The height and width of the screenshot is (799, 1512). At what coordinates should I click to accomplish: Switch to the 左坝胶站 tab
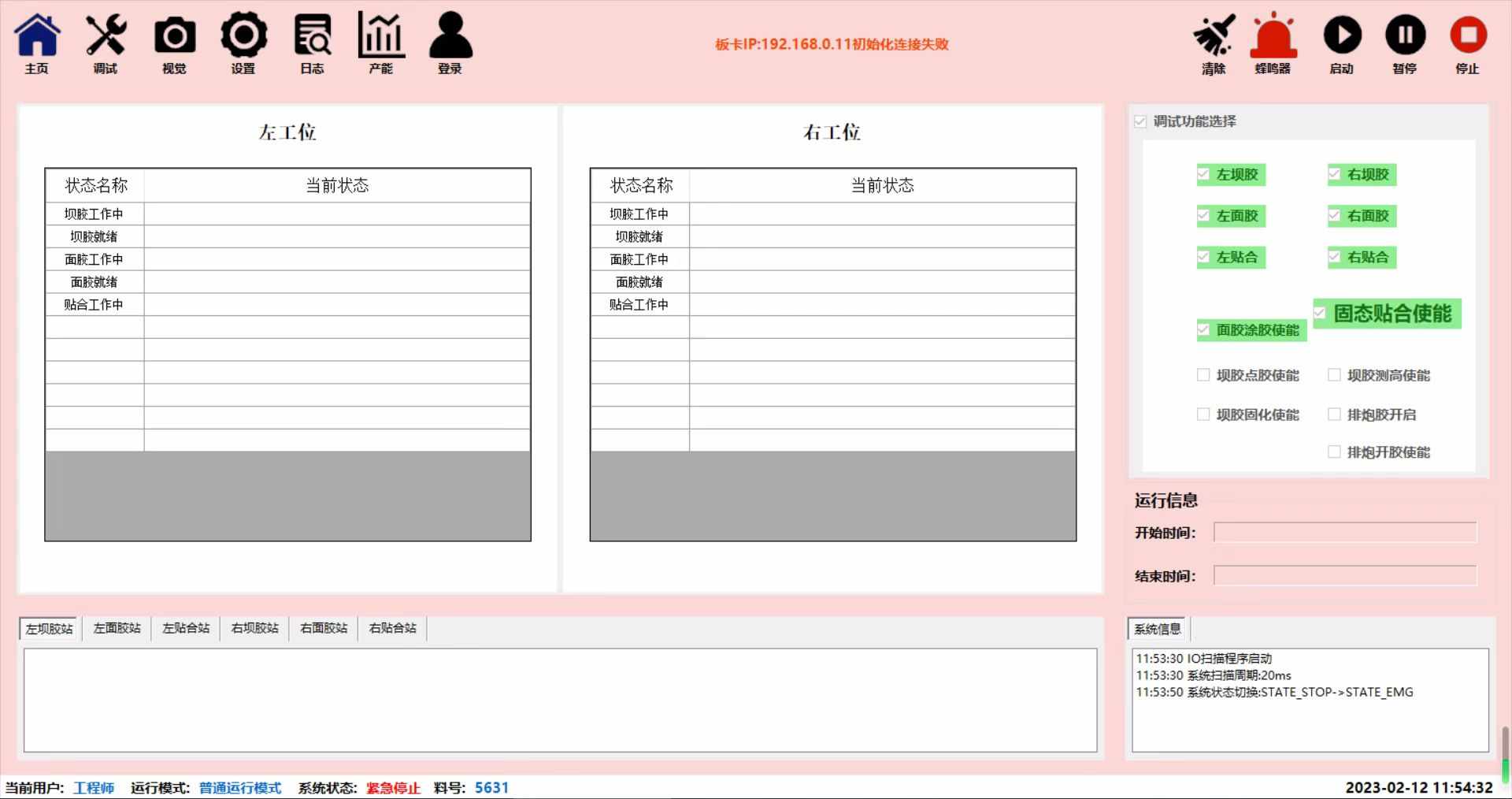tap(49, 629)
